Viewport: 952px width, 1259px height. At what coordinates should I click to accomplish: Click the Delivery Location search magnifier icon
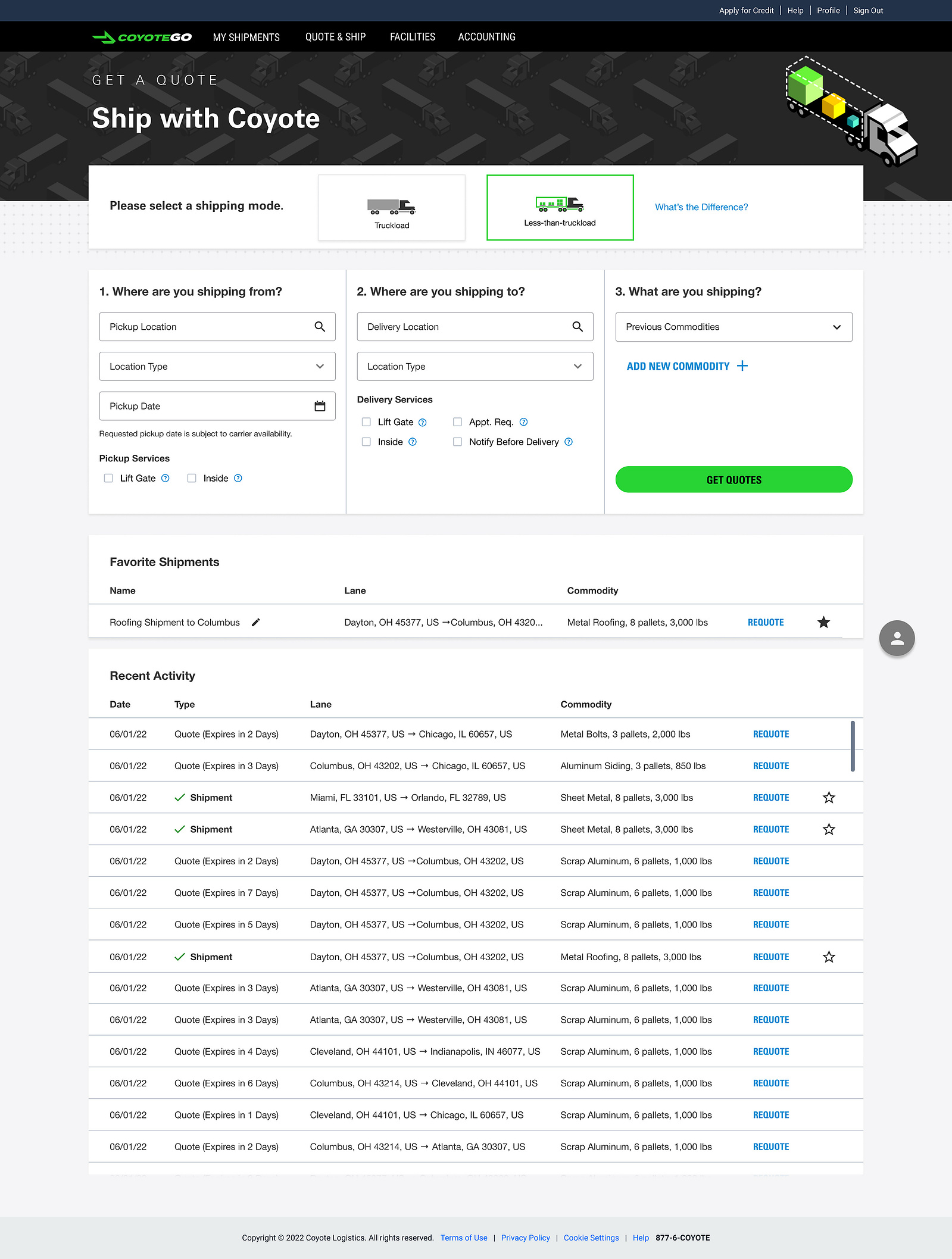pos(578,327)
